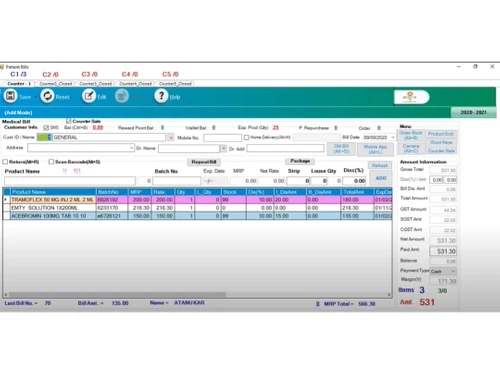The image size is (500, 375).
Task: Open the Address dropdown
Action: 131,148
